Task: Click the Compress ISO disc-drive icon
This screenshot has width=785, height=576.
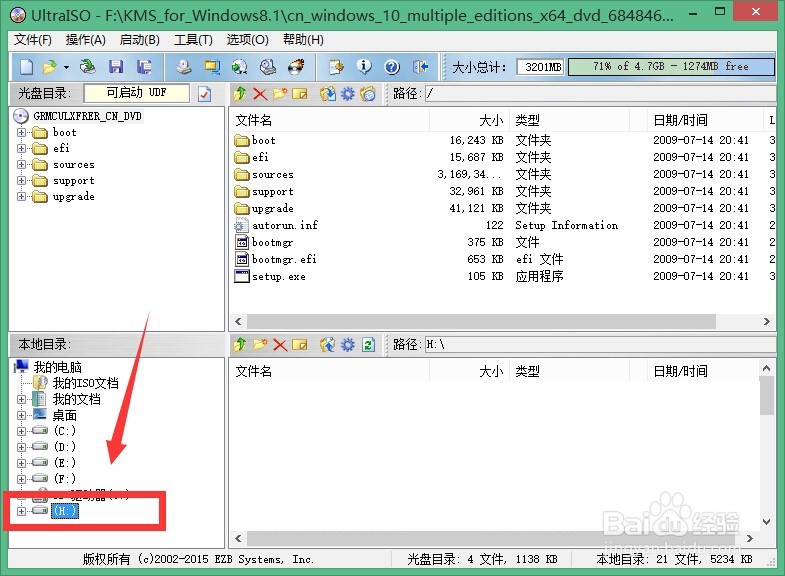Action: click(x=268, y=67)
